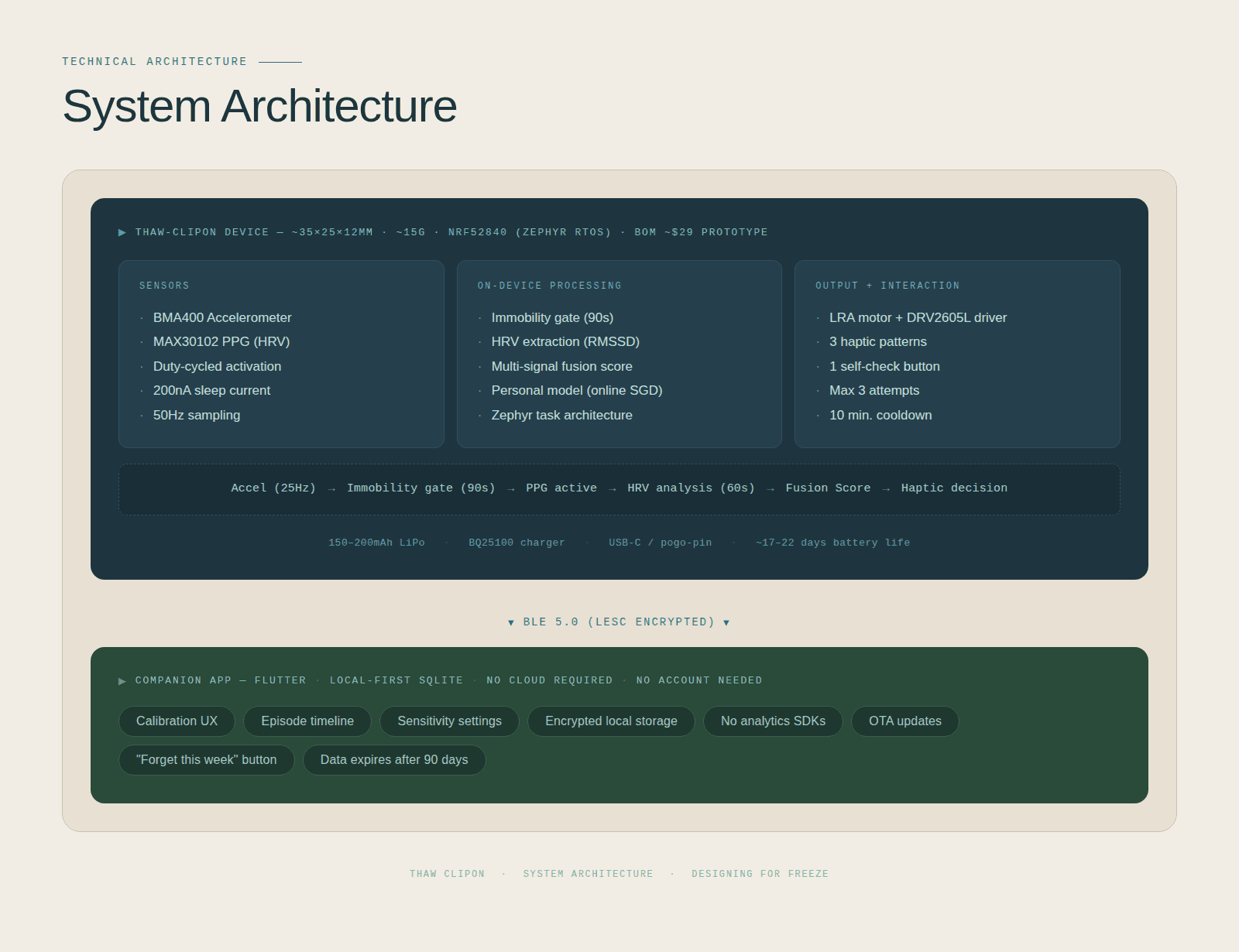This screenshot has width=1239, height=952.
Task: Expand the COMPANION APP section arrow
Action: (122, 680)
